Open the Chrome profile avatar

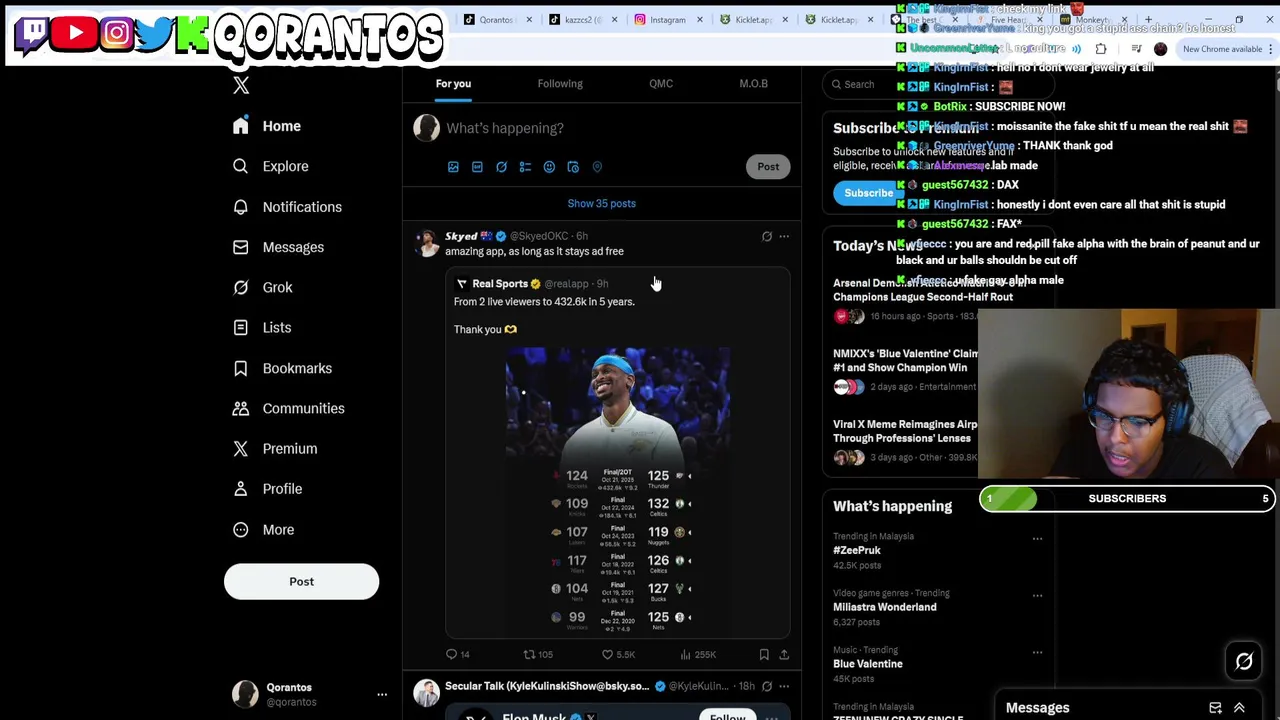pyautogui.click(x=1160, y=49)
